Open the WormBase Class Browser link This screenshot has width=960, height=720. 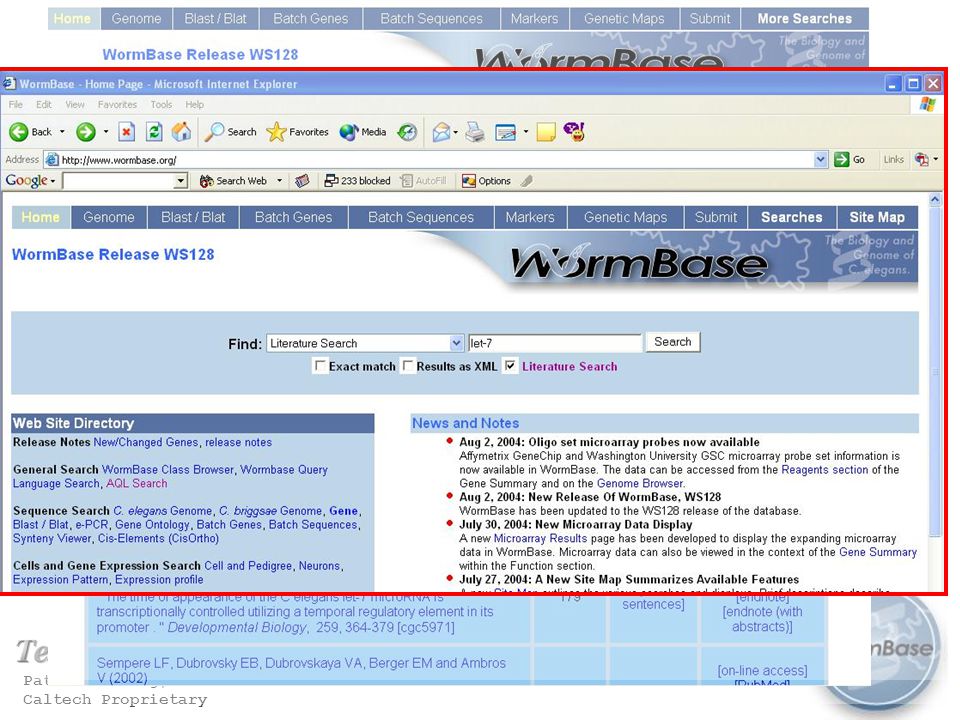pos(168,470)
